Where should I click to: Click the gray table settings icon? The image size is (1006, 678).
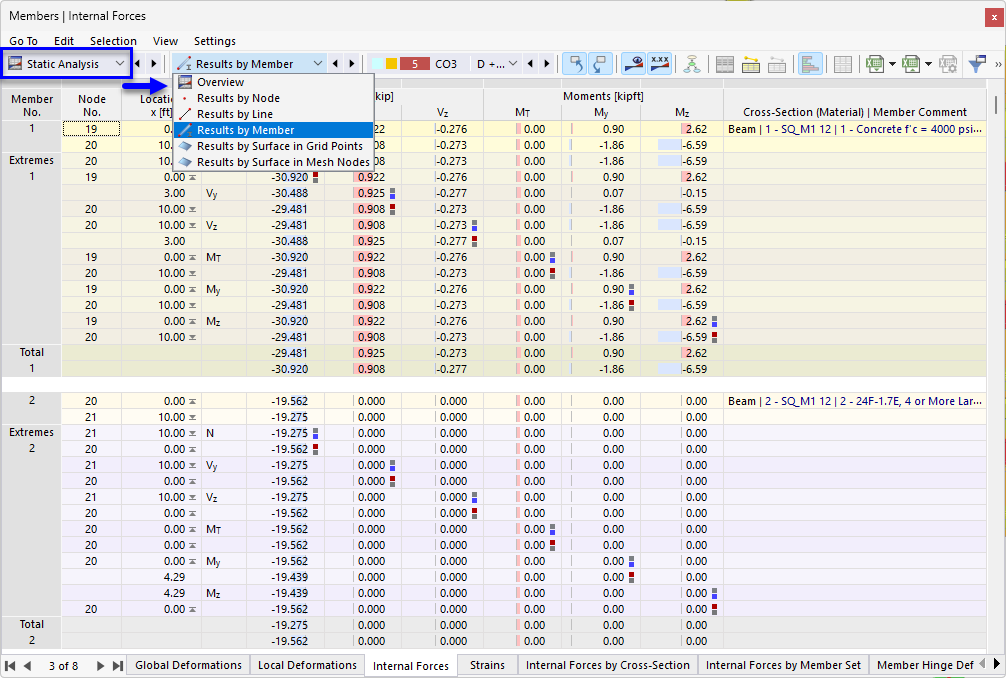(724, 64)
